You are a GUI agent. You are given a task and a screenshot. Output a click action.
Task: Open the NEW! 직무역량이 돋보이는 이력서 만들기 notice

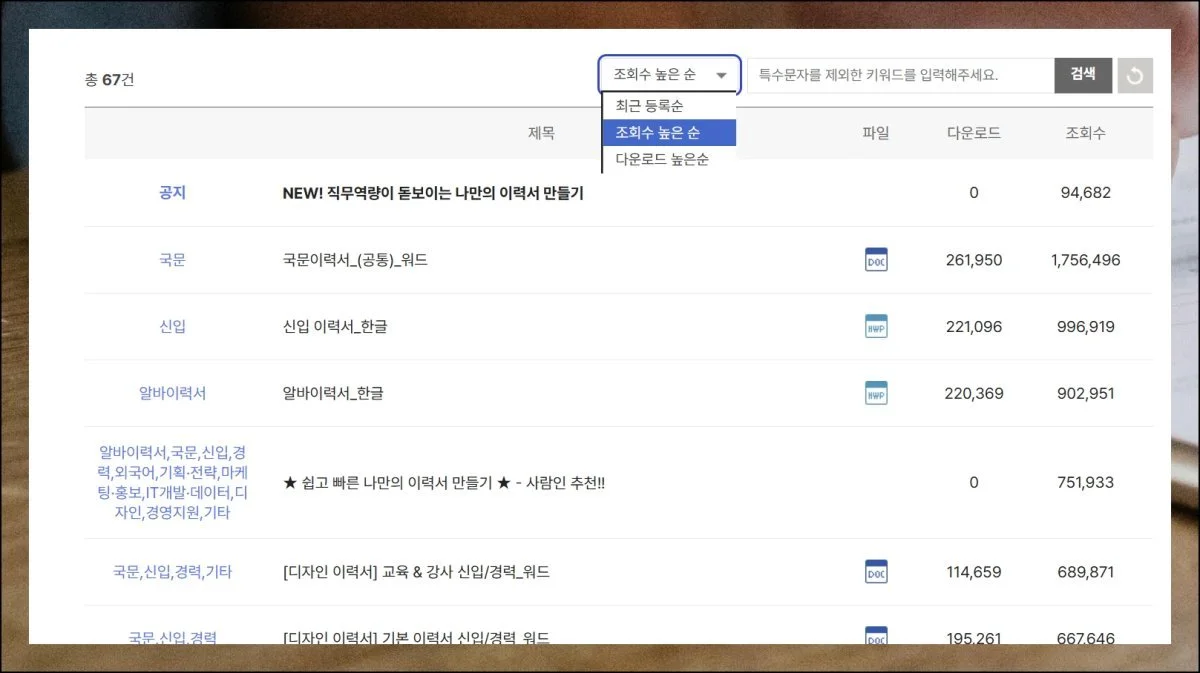pyautogui.click(x=435, y=193)
